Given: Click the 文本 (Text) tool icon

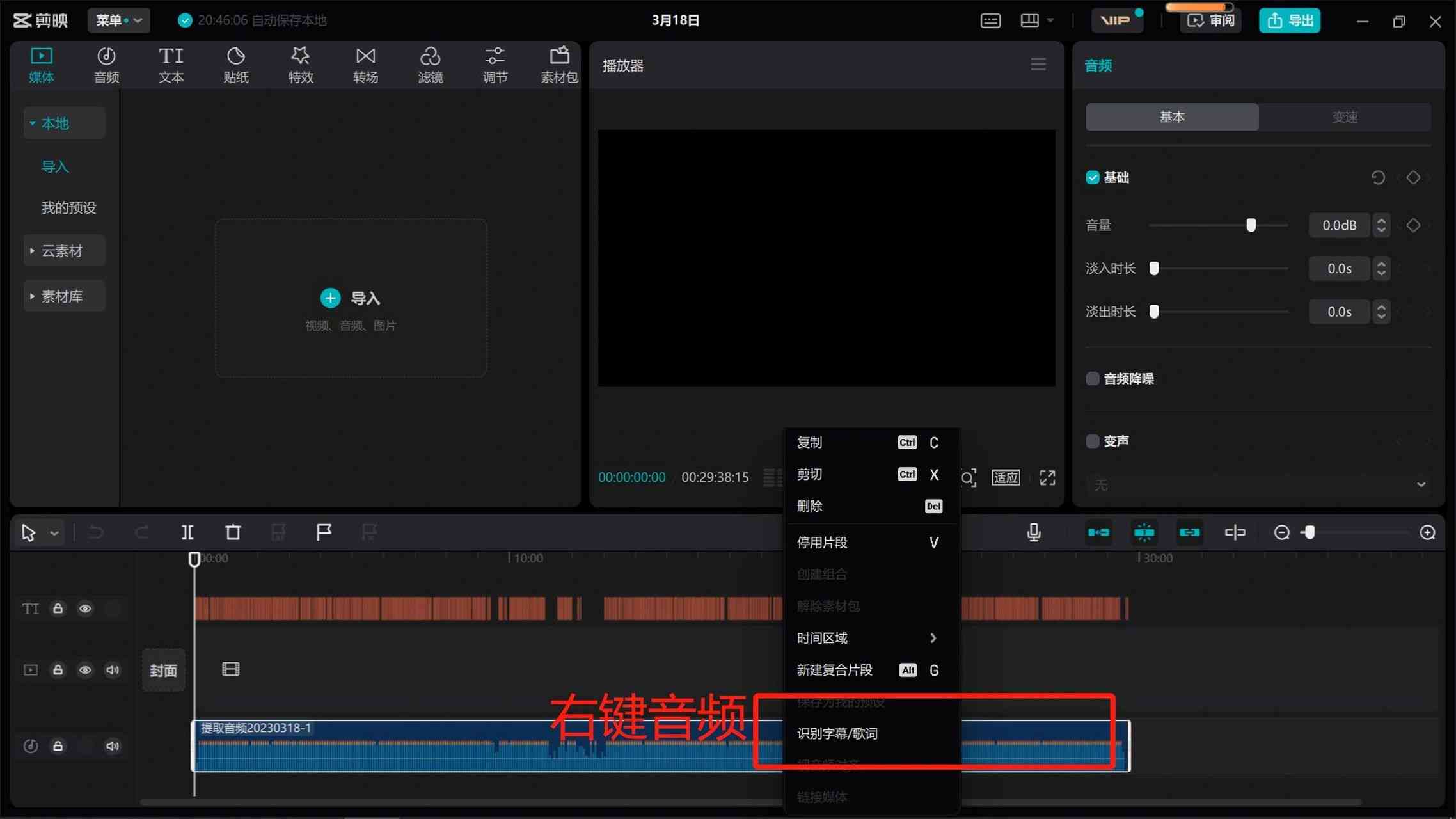Looking at the screenshot, I should click(x=171, y=63).
